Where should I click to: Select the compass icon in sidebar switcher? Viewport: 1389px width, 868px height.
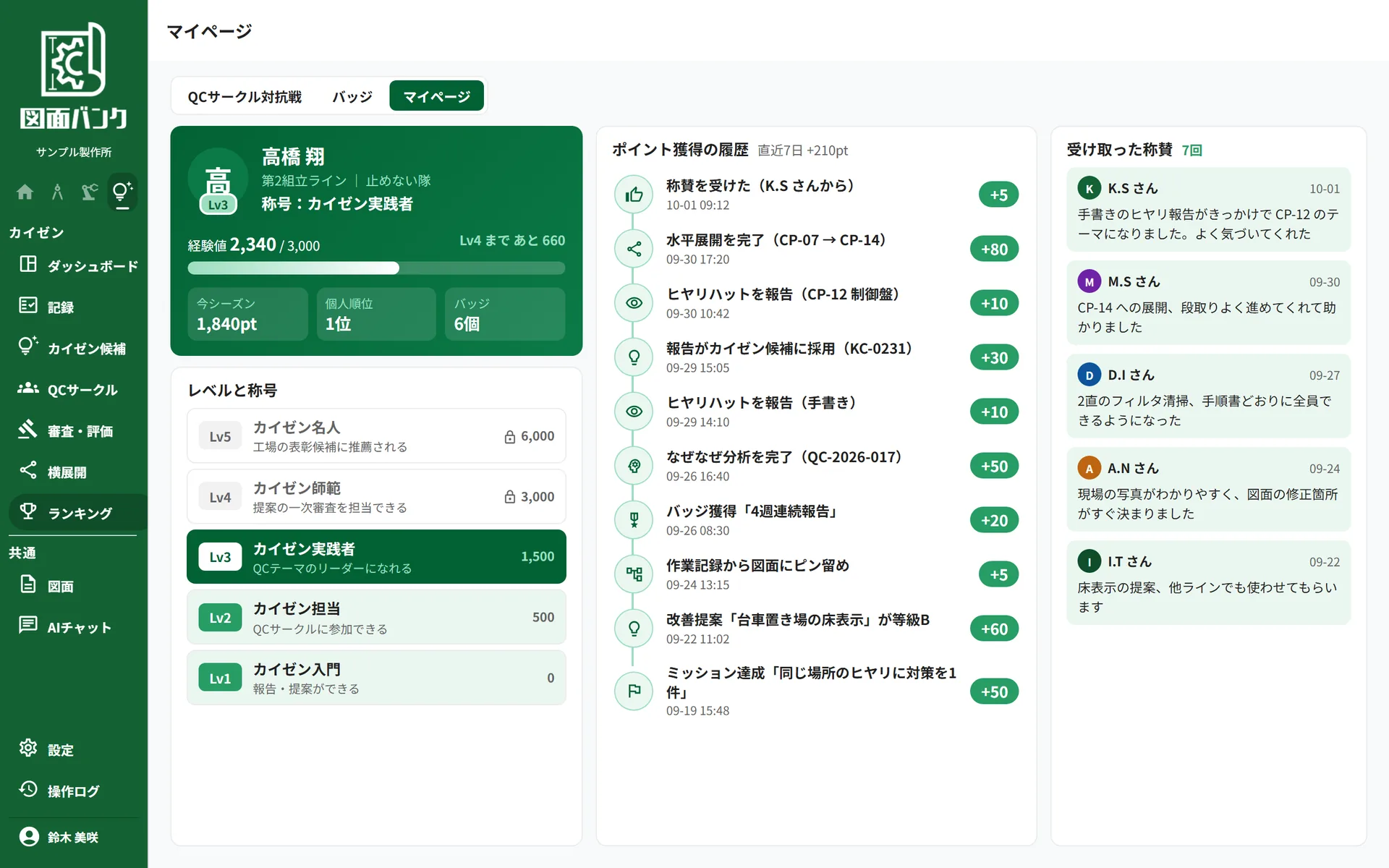(x=57, y=192)
